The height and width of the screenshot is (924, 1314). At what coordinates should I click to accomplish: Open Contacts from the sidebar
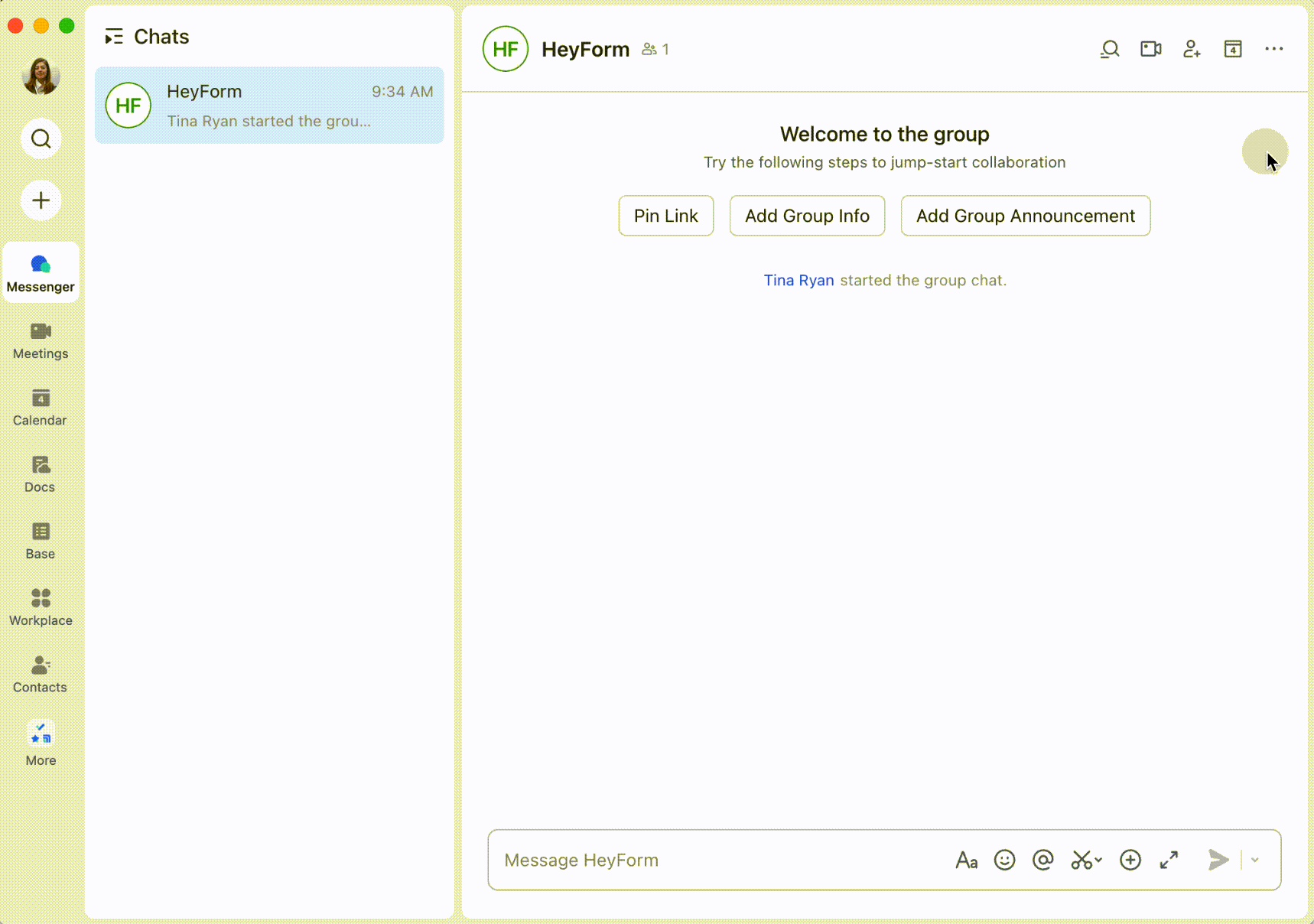[40, 674]
